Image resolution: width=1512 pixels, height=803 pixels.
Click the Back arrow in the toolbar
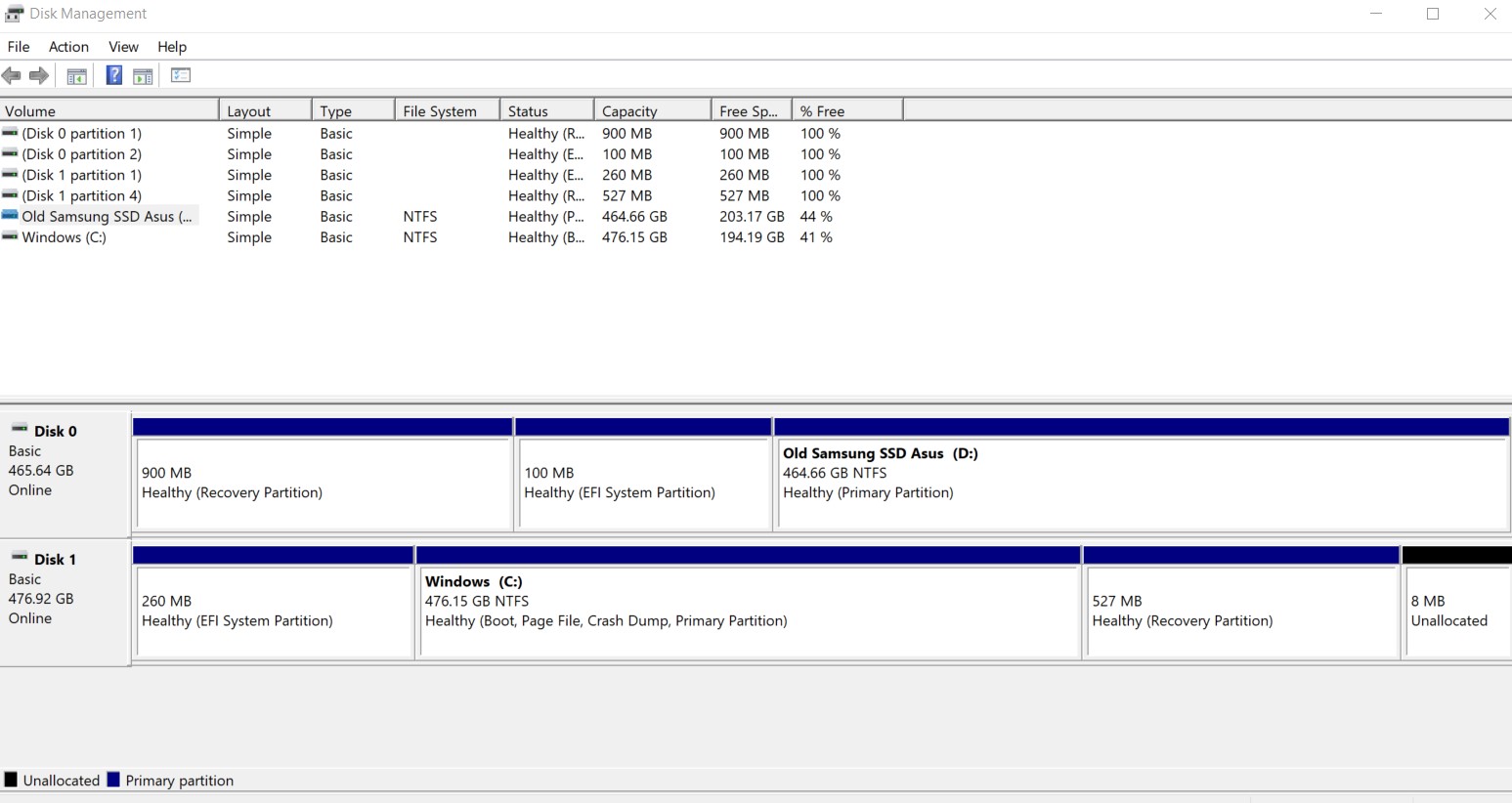coord(12,76)
